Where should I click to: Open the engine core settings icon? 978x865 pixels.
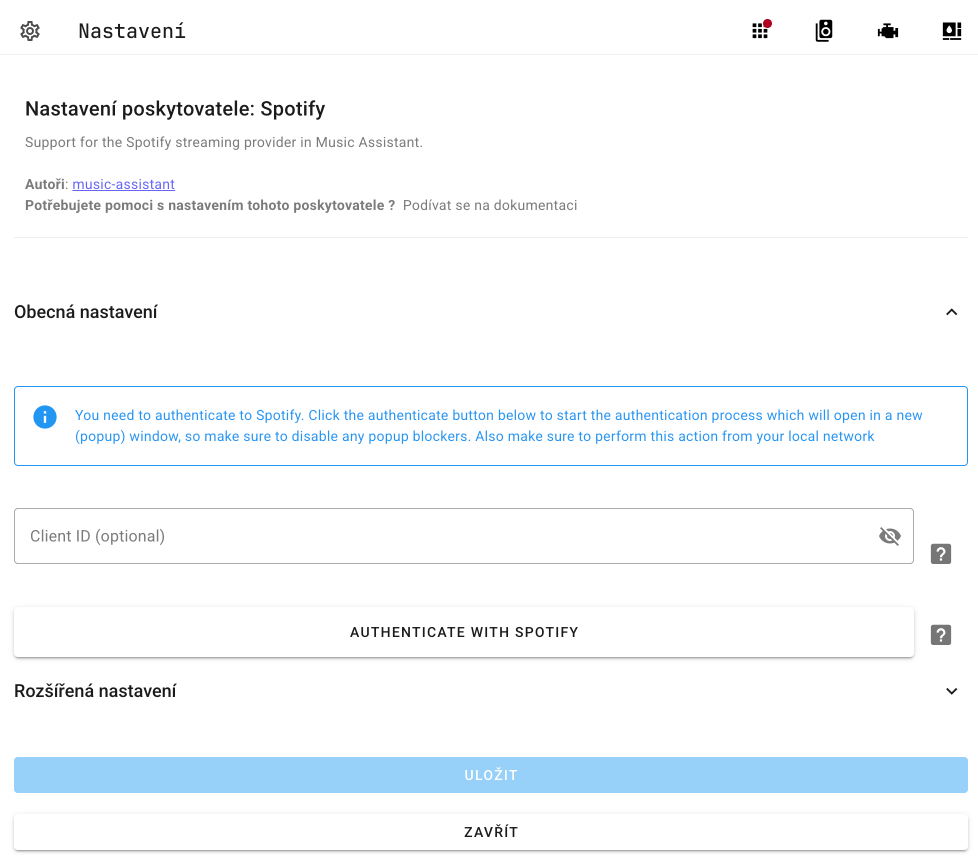click(x=887, y=30)
